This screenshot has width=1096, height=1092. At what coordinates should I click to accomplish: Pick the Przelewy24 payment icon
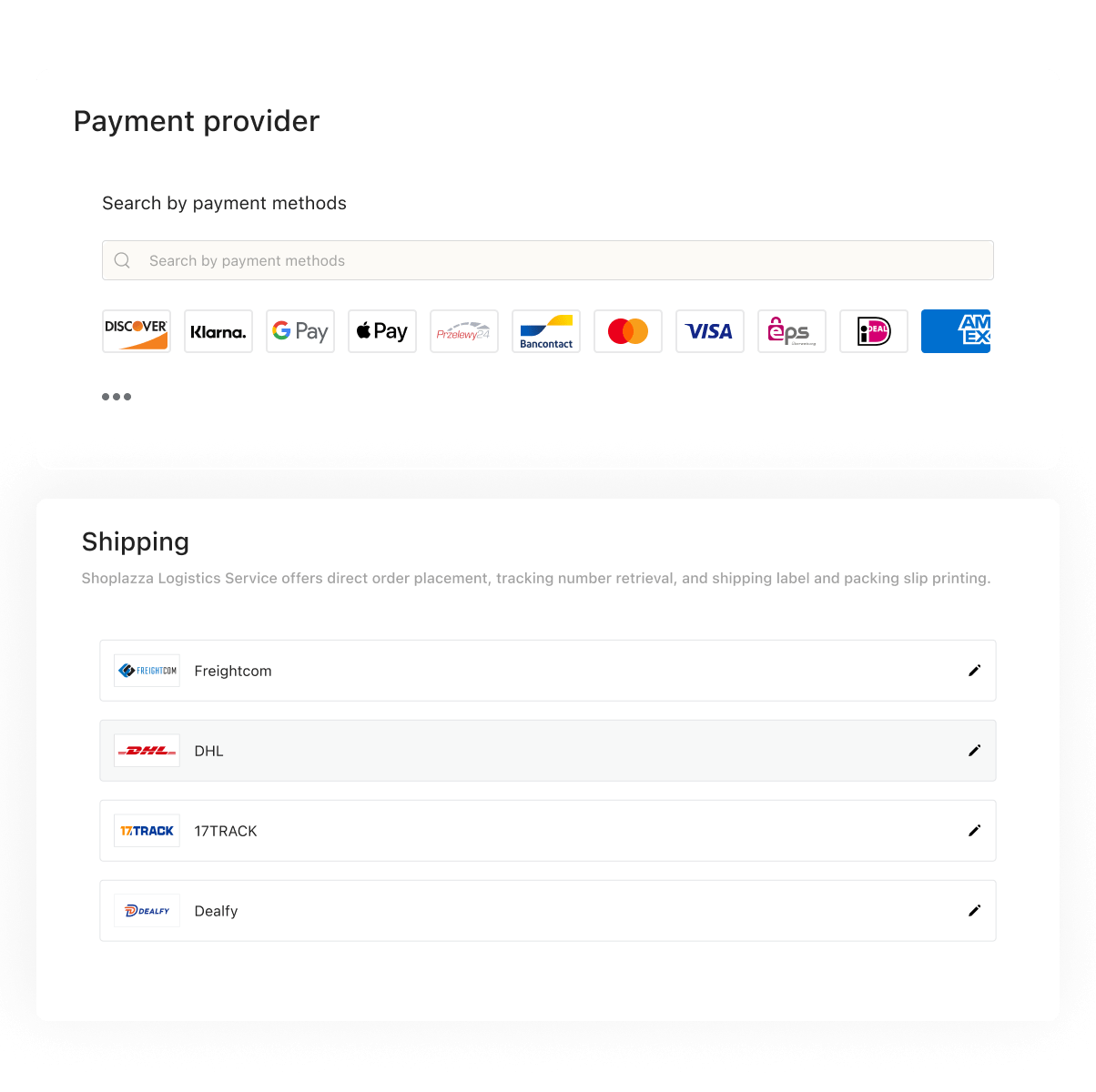464,331
